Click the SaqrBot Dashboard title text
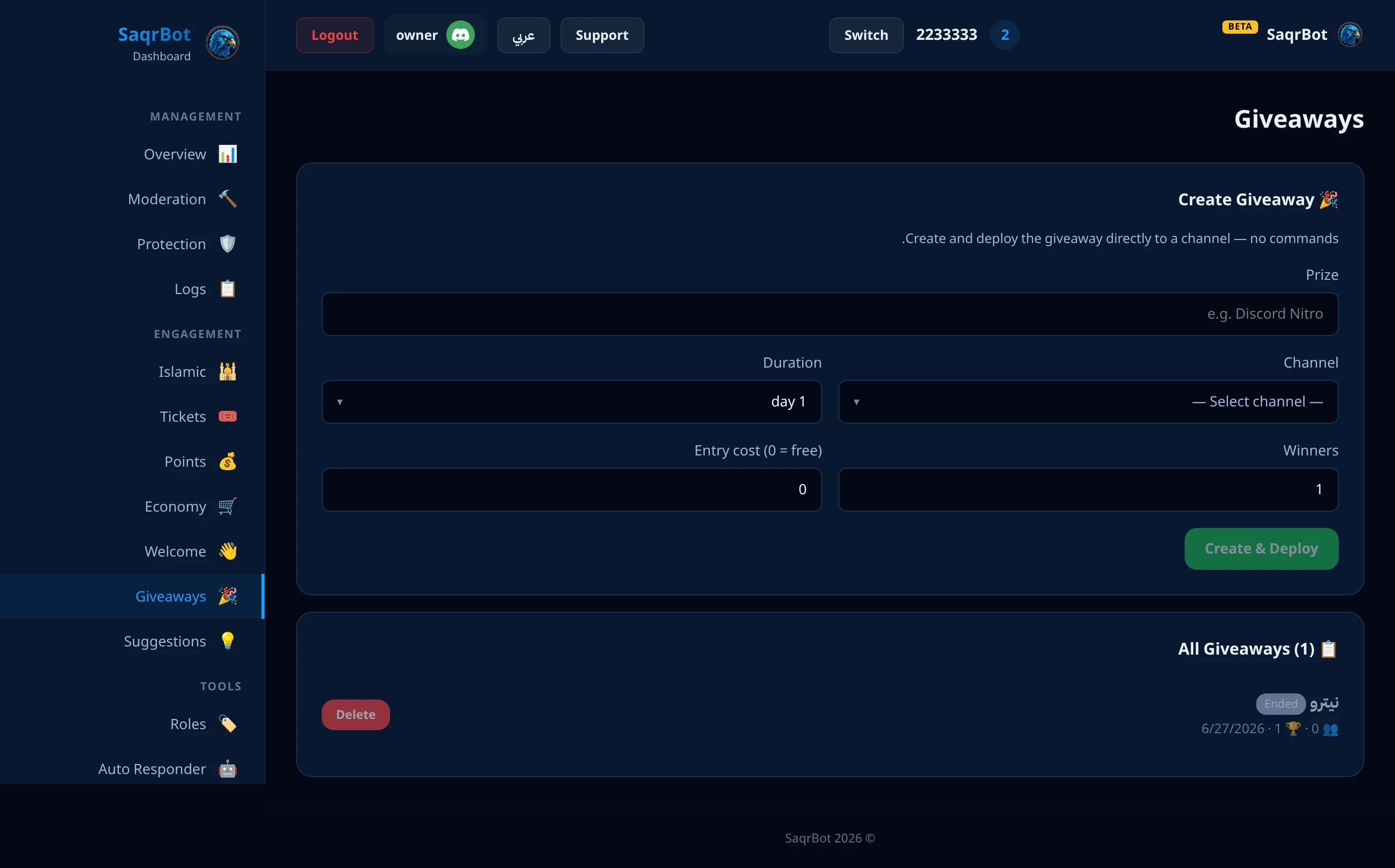This screenshot has width=1395, height=868. [154, 43]
